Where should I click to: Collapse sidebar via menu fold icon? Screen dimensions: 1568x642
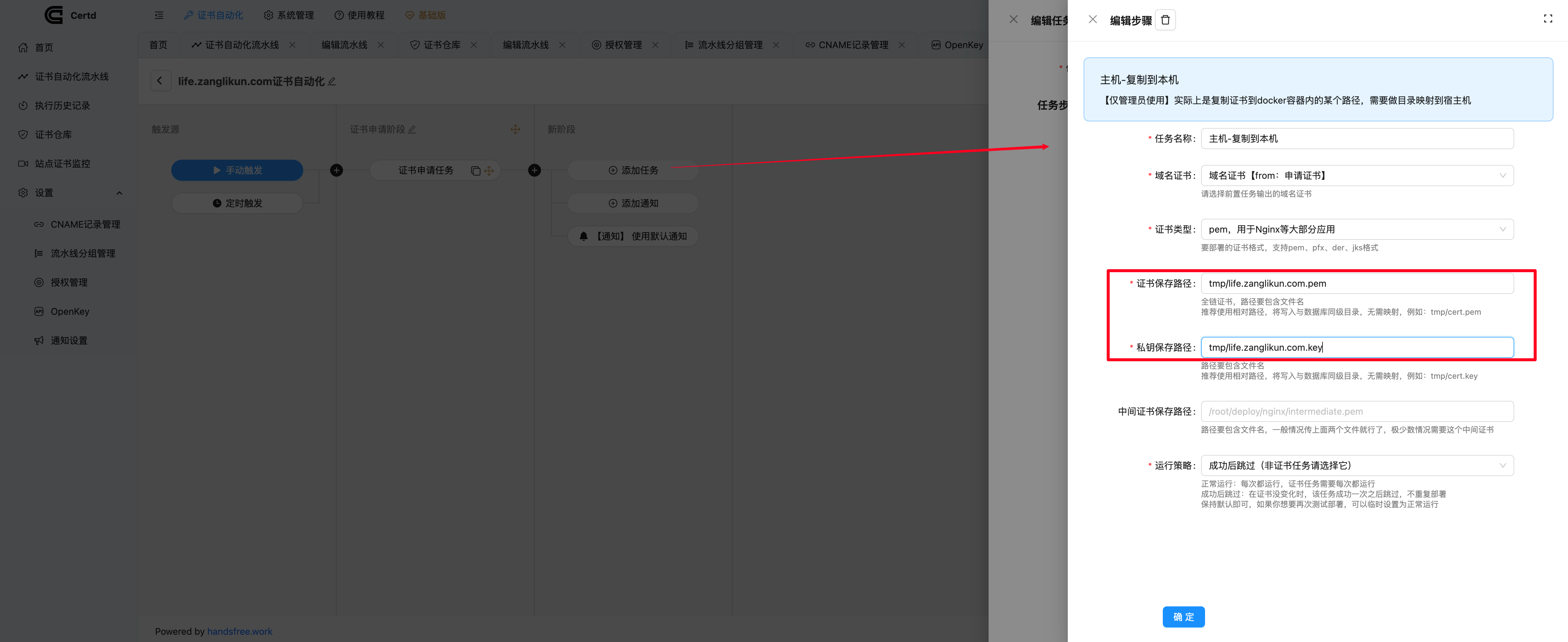(159, 15)
